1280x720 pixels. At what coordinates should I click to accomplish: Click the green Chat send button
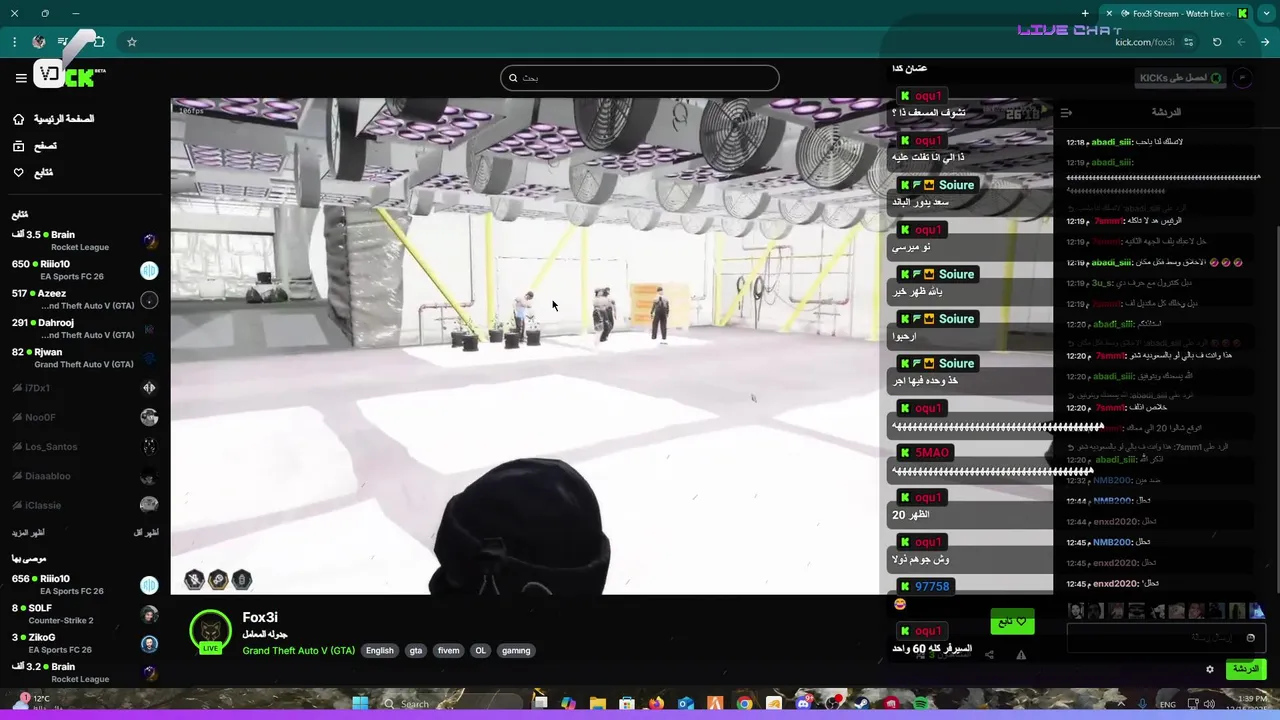1245,669
